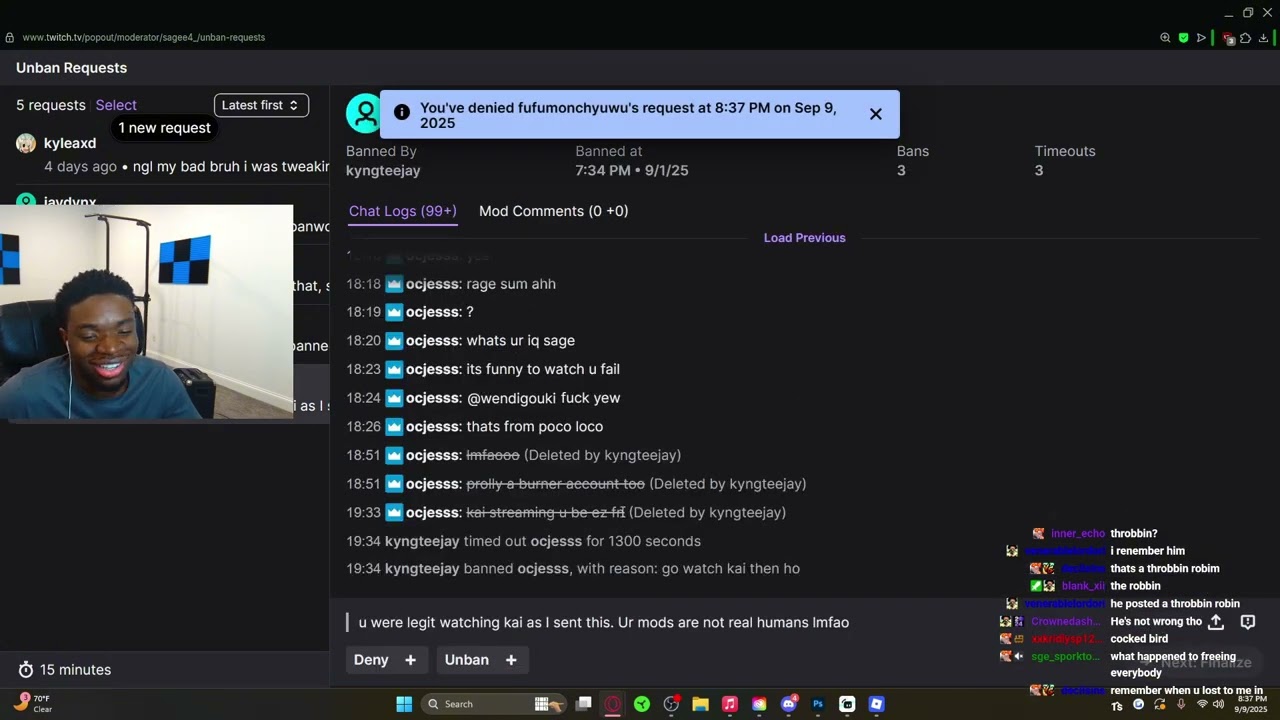
Task: Click the weather widget showing 70°F Clear
Action: (33, 703)
